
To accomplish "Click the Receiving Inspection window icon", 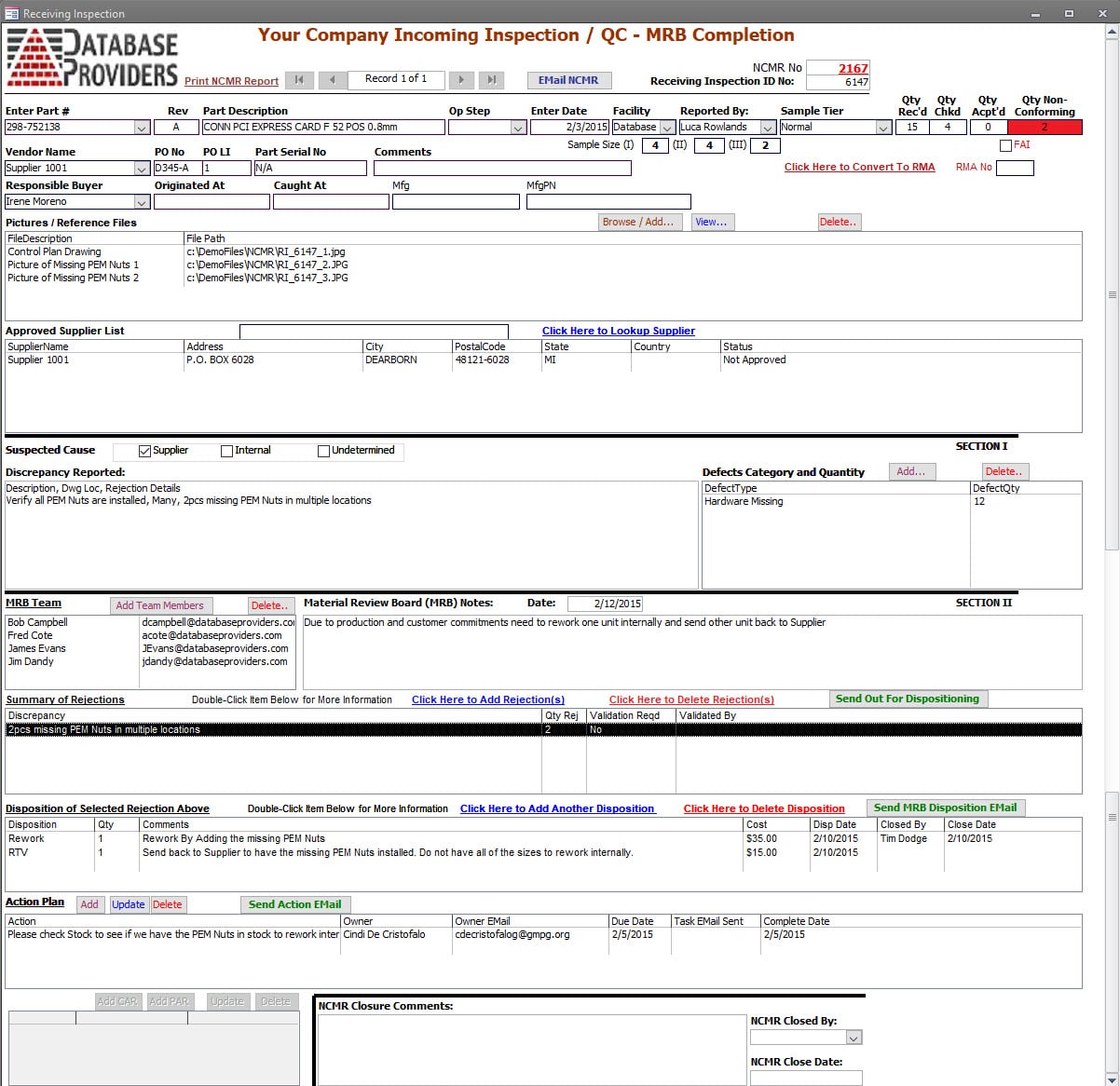I will 11,13.
